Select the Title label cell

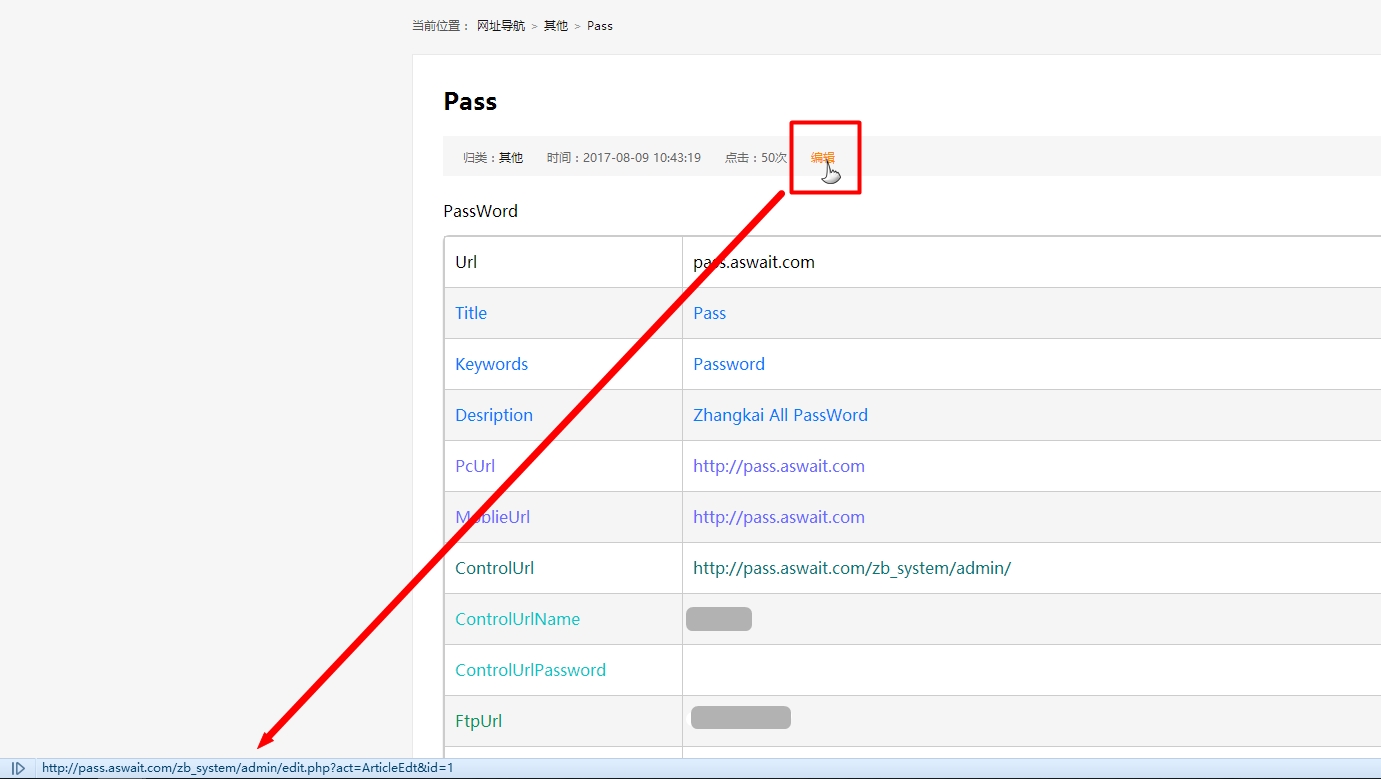tap(471, 313)
